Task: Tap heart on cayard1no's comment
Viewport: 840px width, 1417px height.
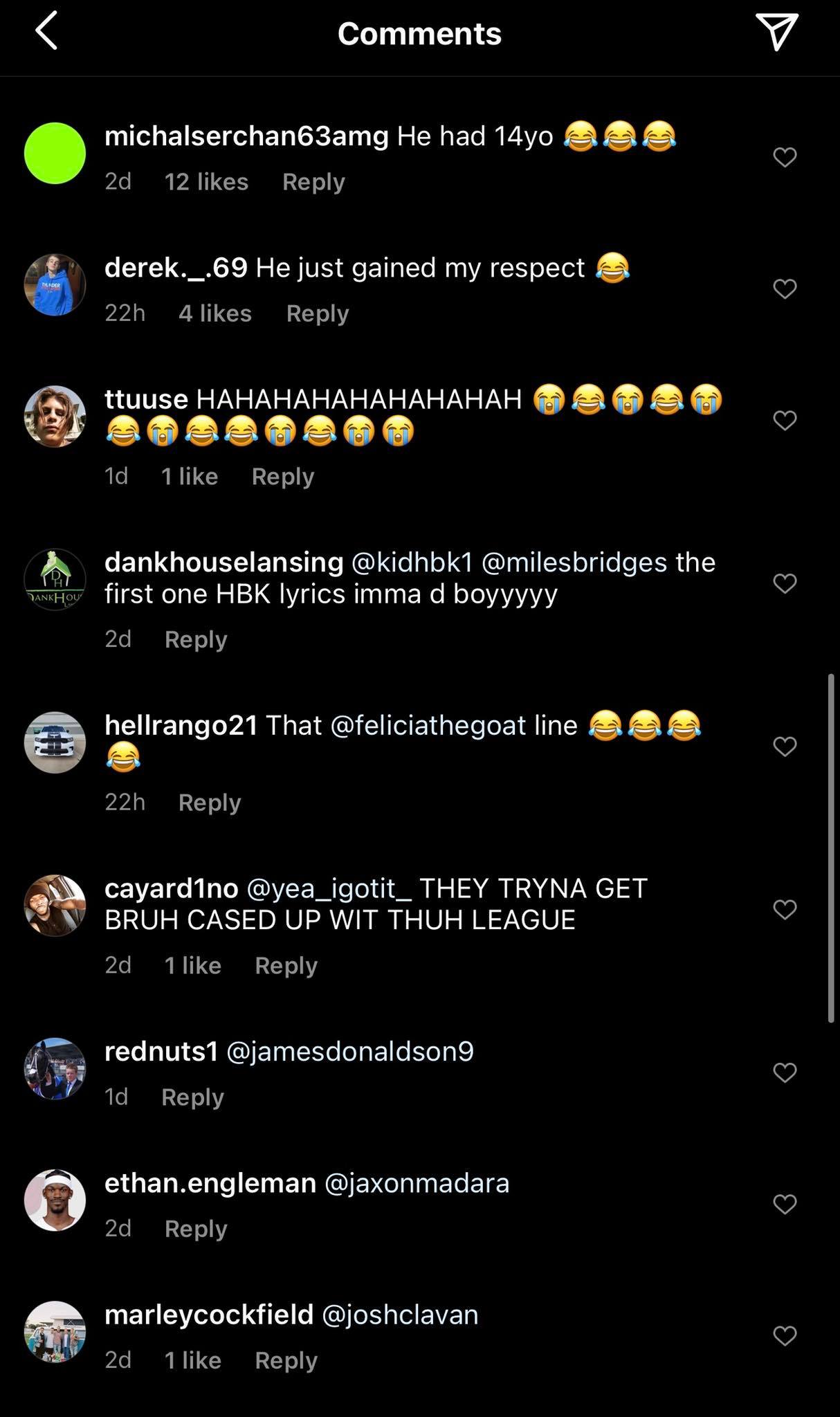Action: (785, 909)
